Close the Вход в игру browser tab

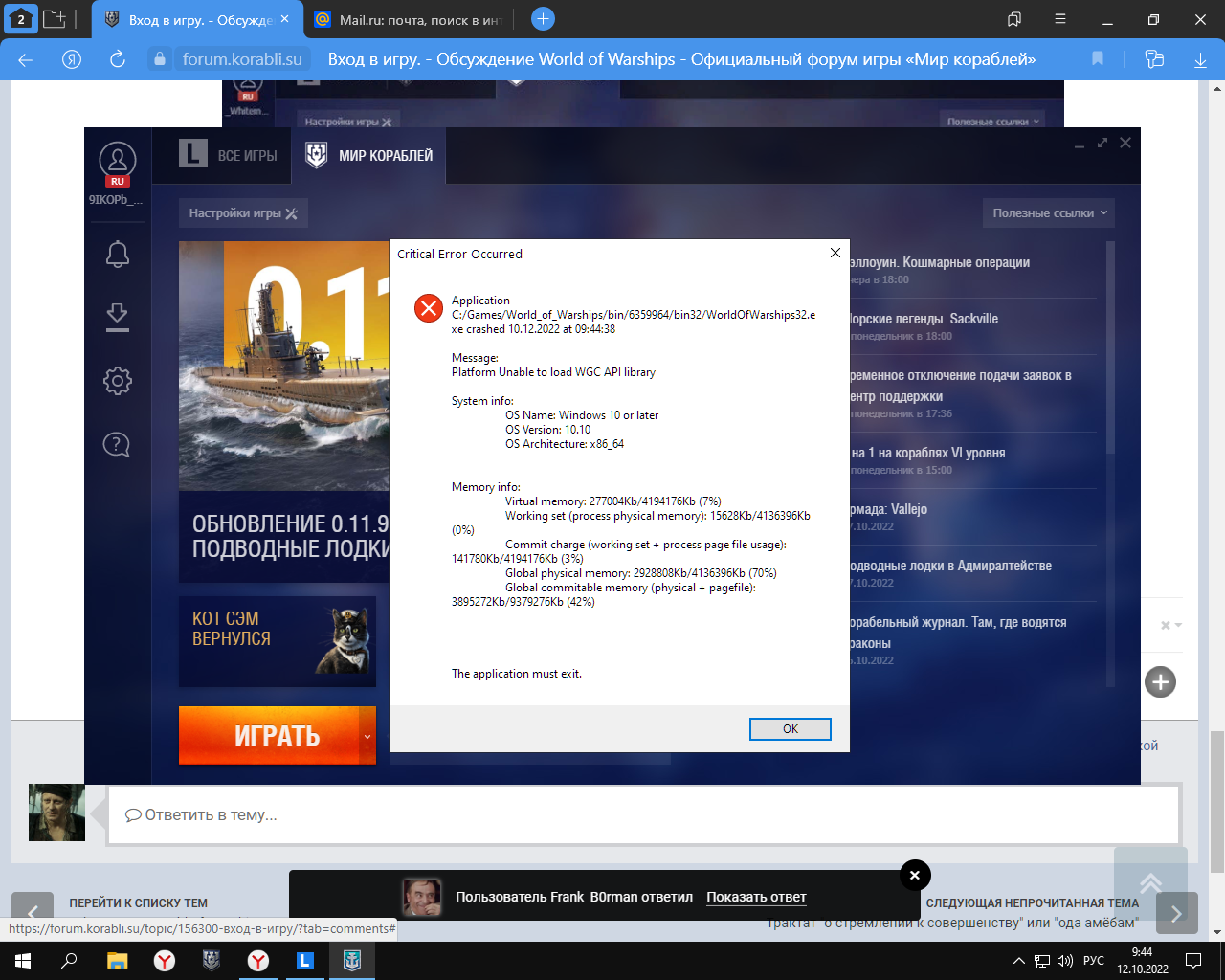(x=284, y=19)
